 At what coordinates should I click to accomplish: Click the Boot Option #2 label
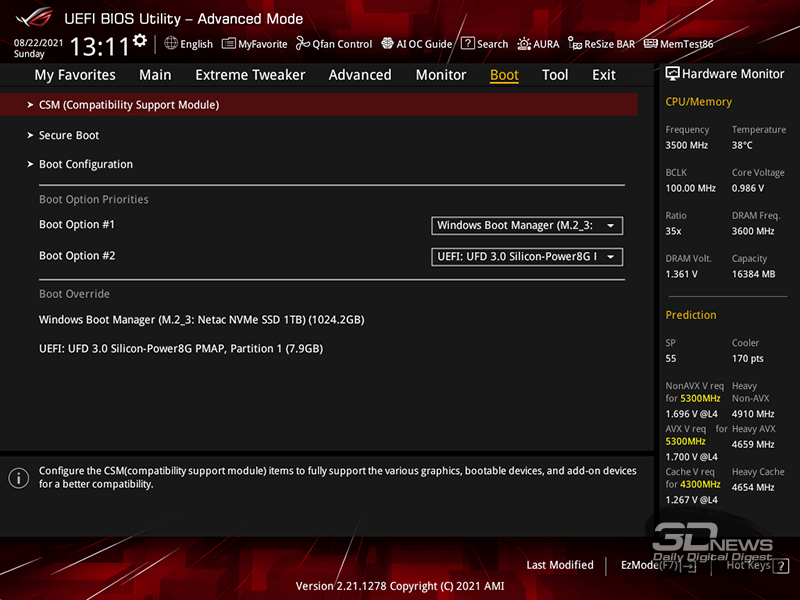[x=77, y=256]
